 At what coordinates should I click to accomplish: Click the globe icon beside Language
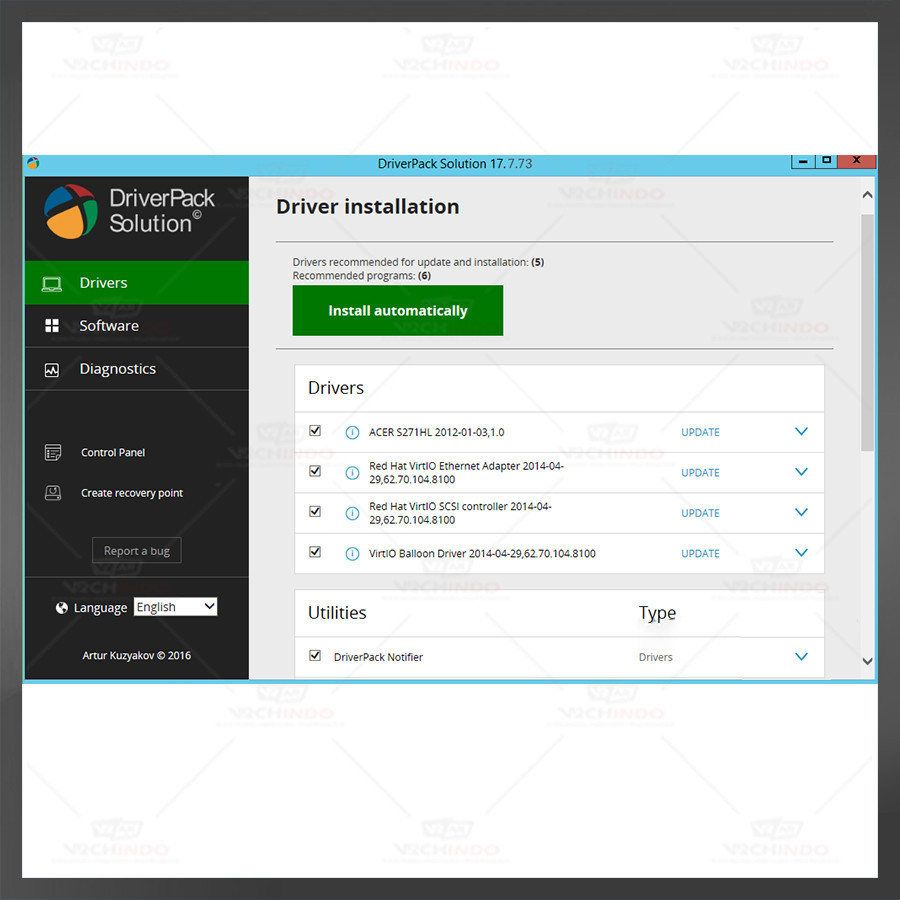click(x=61, y=608)
